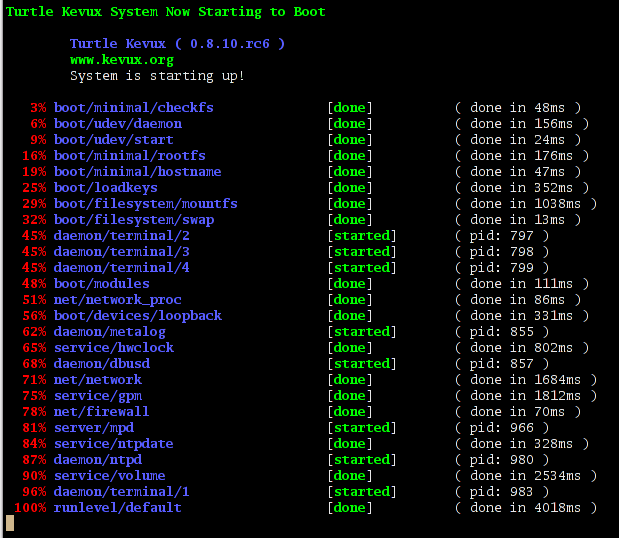This screenshot has height=538, width=619.
Task: Click the service/hwclock entry
Action: (x=114, y=348)
